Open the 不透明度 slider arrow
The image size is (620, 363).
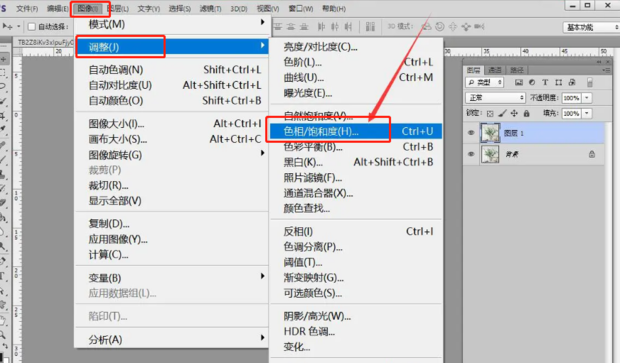(587, 98)
